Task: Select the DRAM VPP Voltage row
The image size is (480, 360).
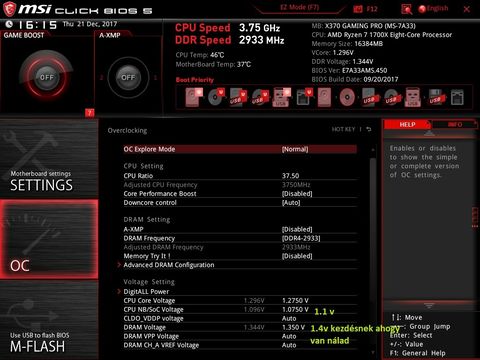Action: pos(240,336)
